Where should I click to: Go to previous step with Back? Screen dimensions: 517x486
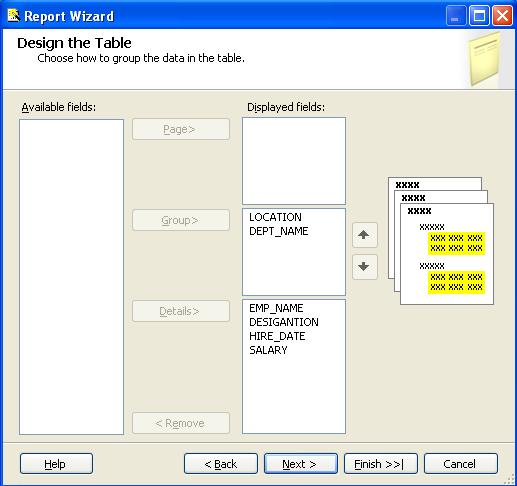(x=221, y=464)
